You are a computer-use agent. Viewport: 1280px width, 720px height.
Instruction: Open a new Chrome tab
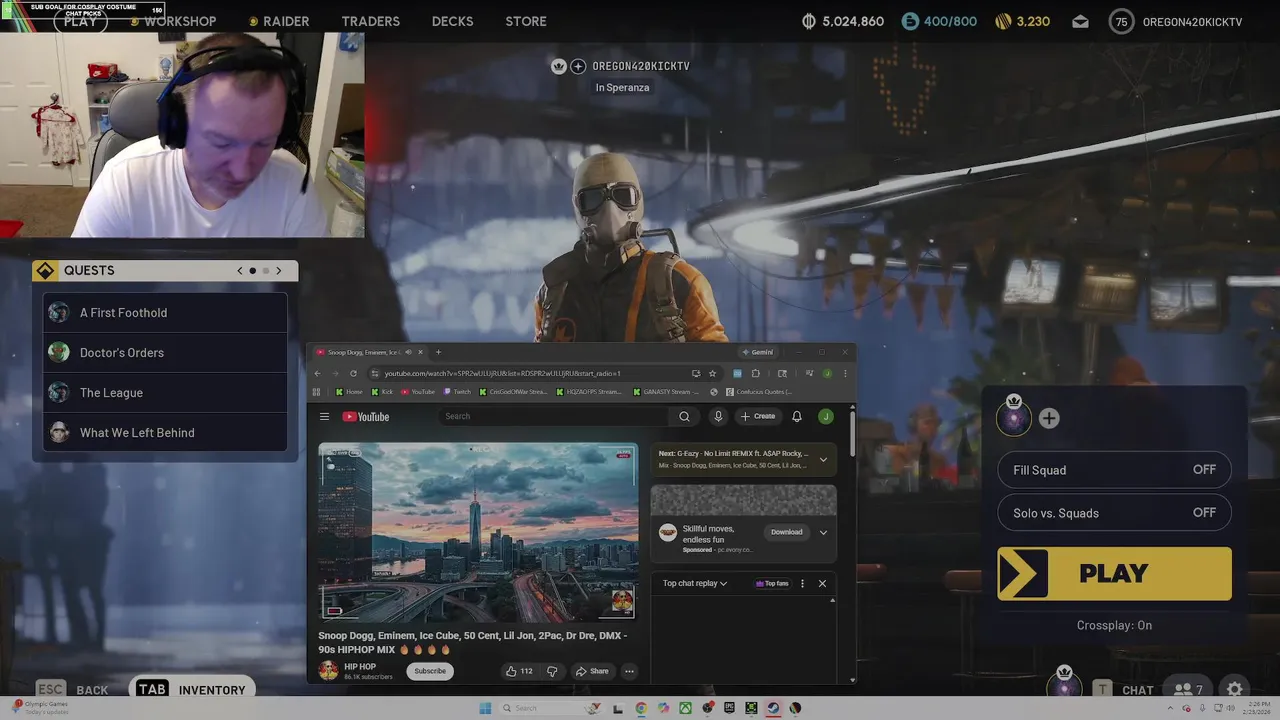point(438,352)
